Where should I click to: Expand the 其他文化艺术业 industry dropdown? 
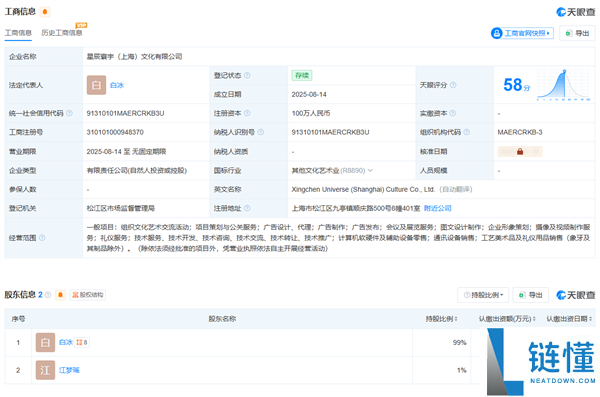[370, 170]
